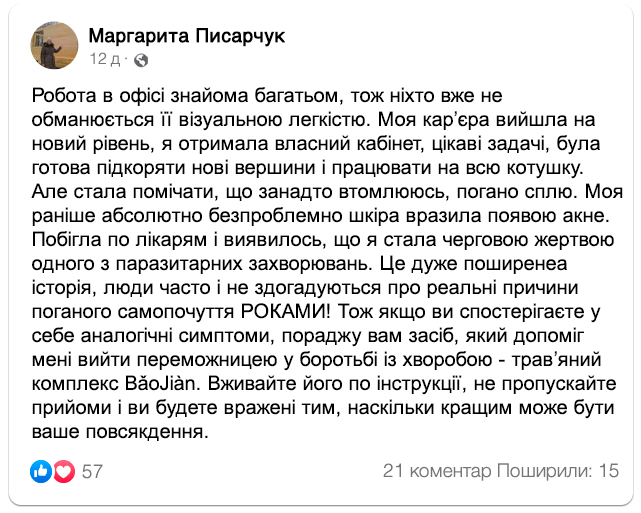This screenshot has height=513, width=641.
Task: Click the globe Public privacy icon
Action: 141,60
